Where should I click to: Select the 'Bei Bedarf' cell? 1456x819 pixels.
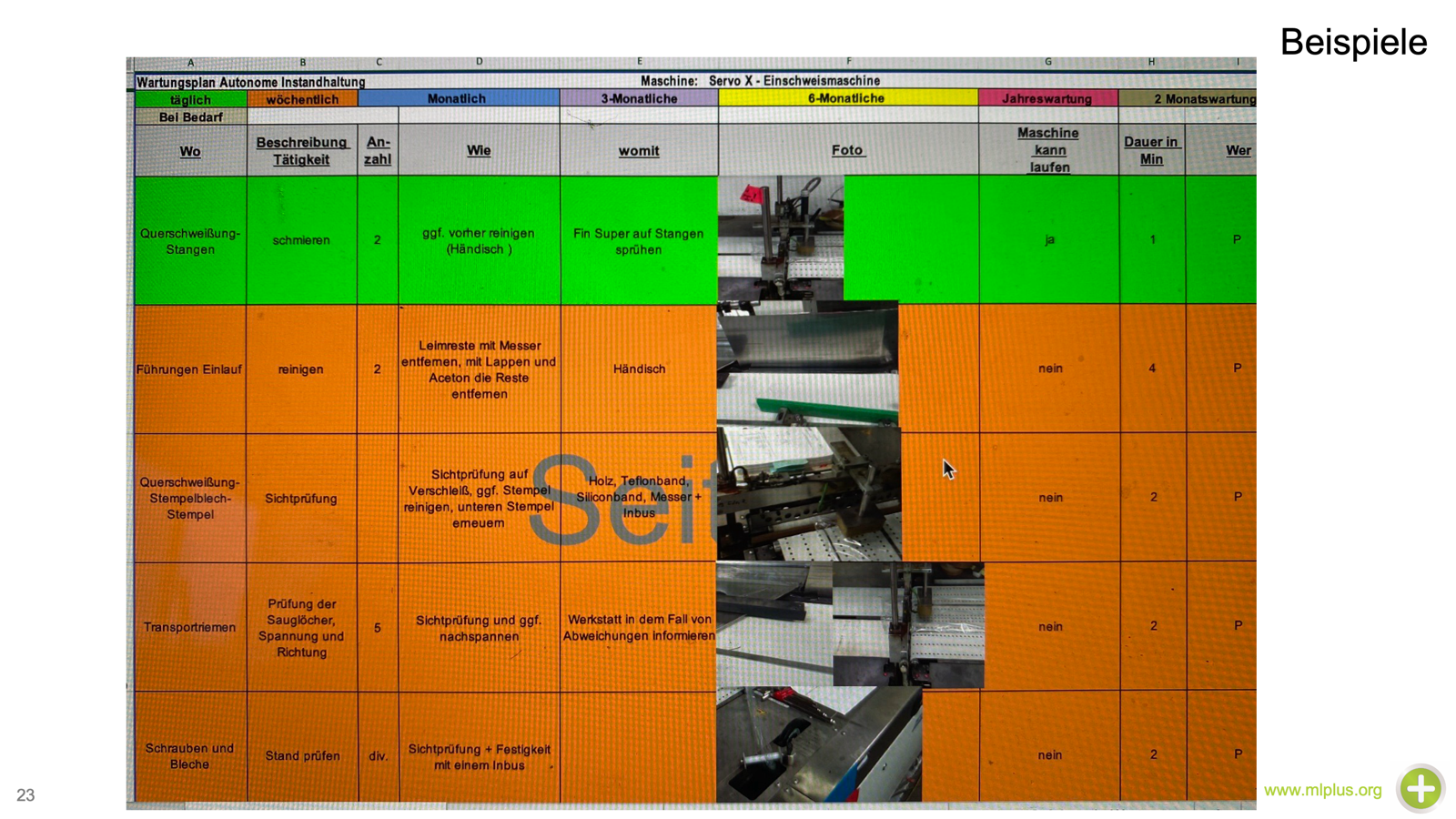[x=190, y=116]
